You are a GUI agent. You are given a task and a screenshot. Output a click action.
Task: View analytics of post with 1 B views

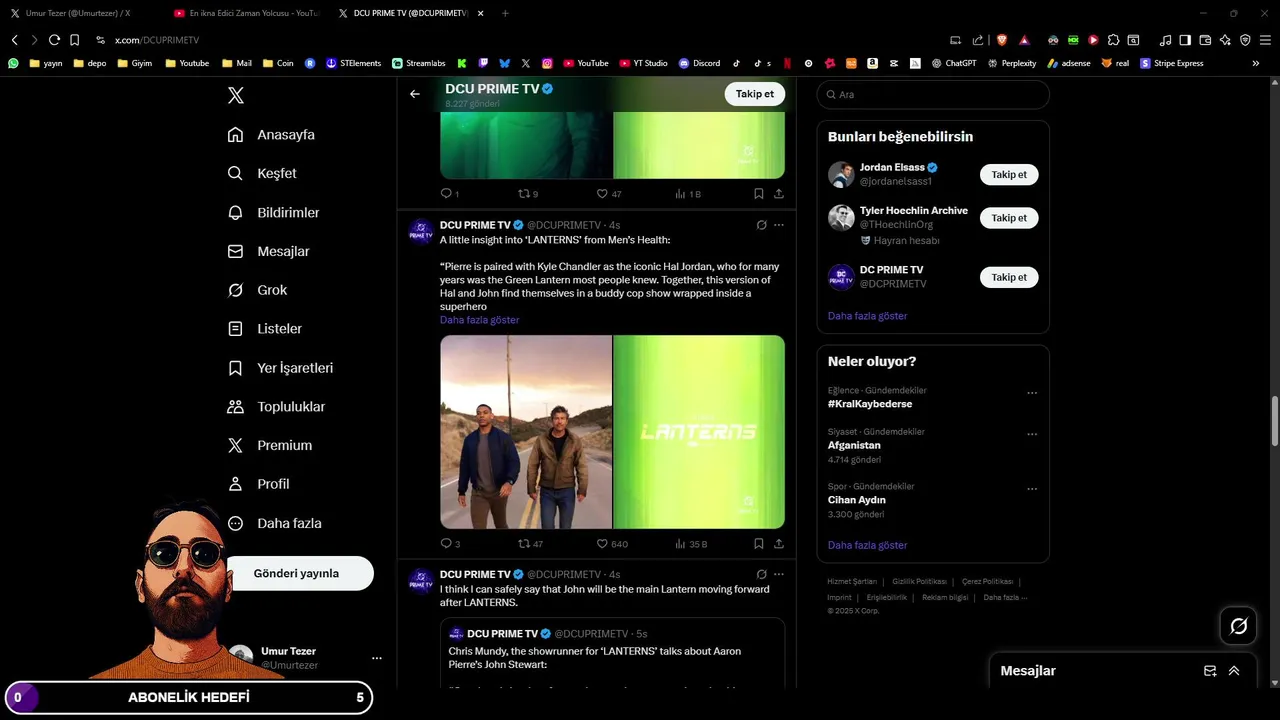click(688, 194)
